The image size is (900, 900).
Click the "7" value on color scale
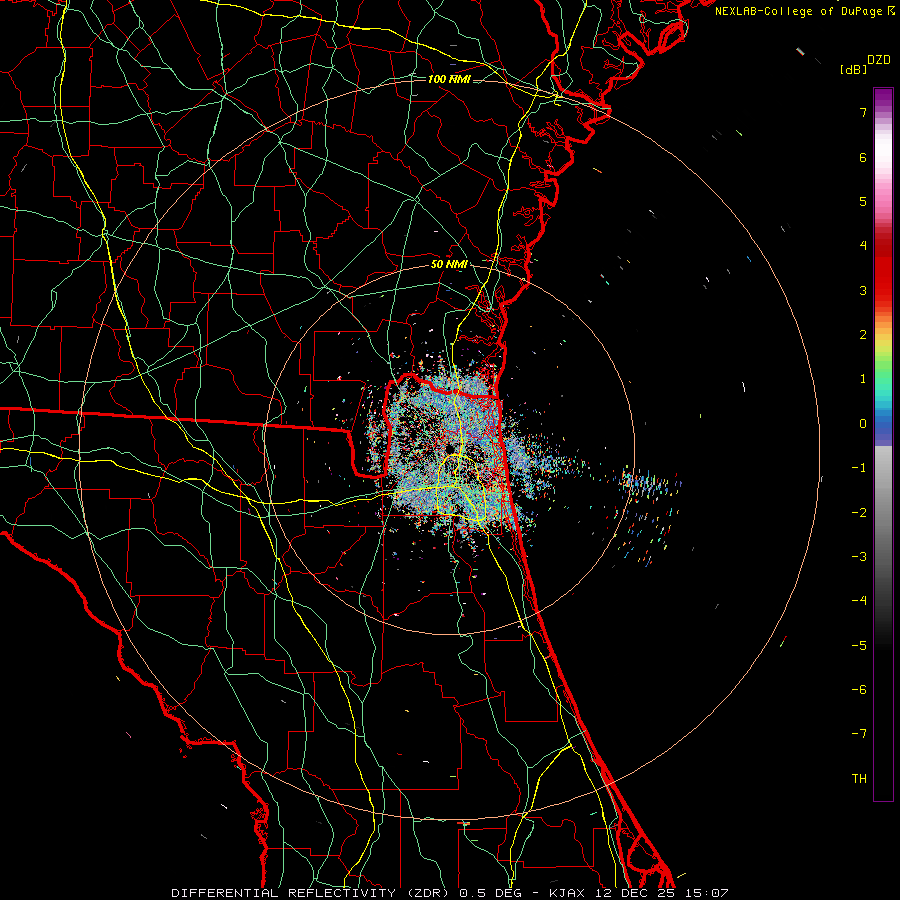pyautogui.click(x=863, y=112)
